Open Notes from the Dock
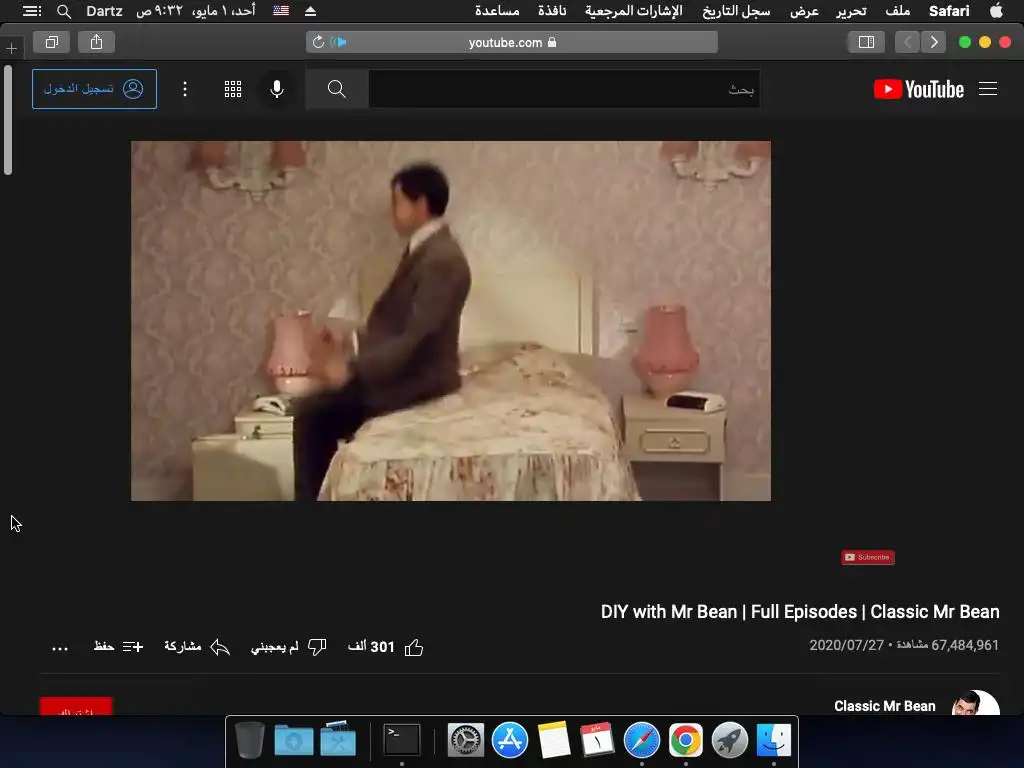The height and width of the screenshot is (768, 1024). coord(554,741)
